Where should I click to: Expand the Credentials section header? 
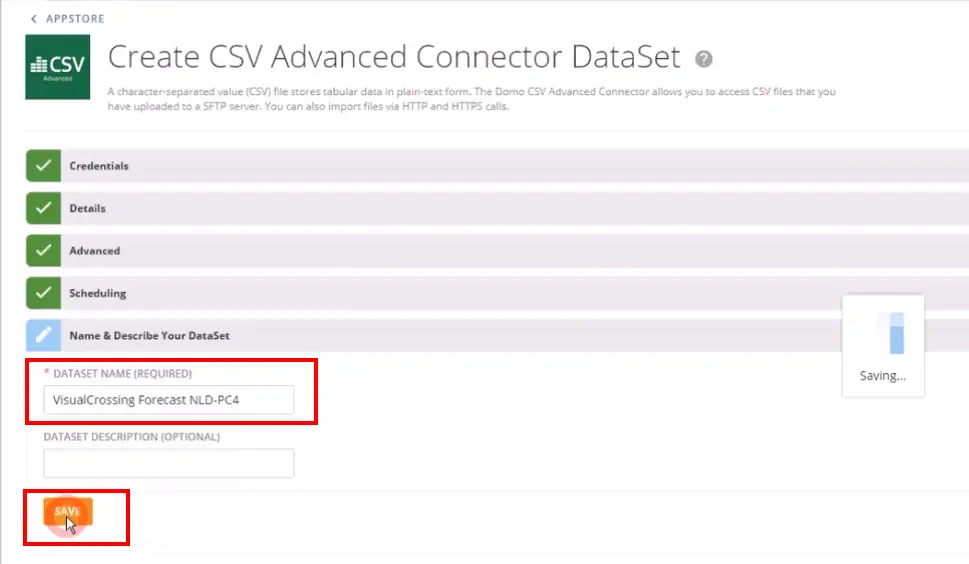click(98, 166)
